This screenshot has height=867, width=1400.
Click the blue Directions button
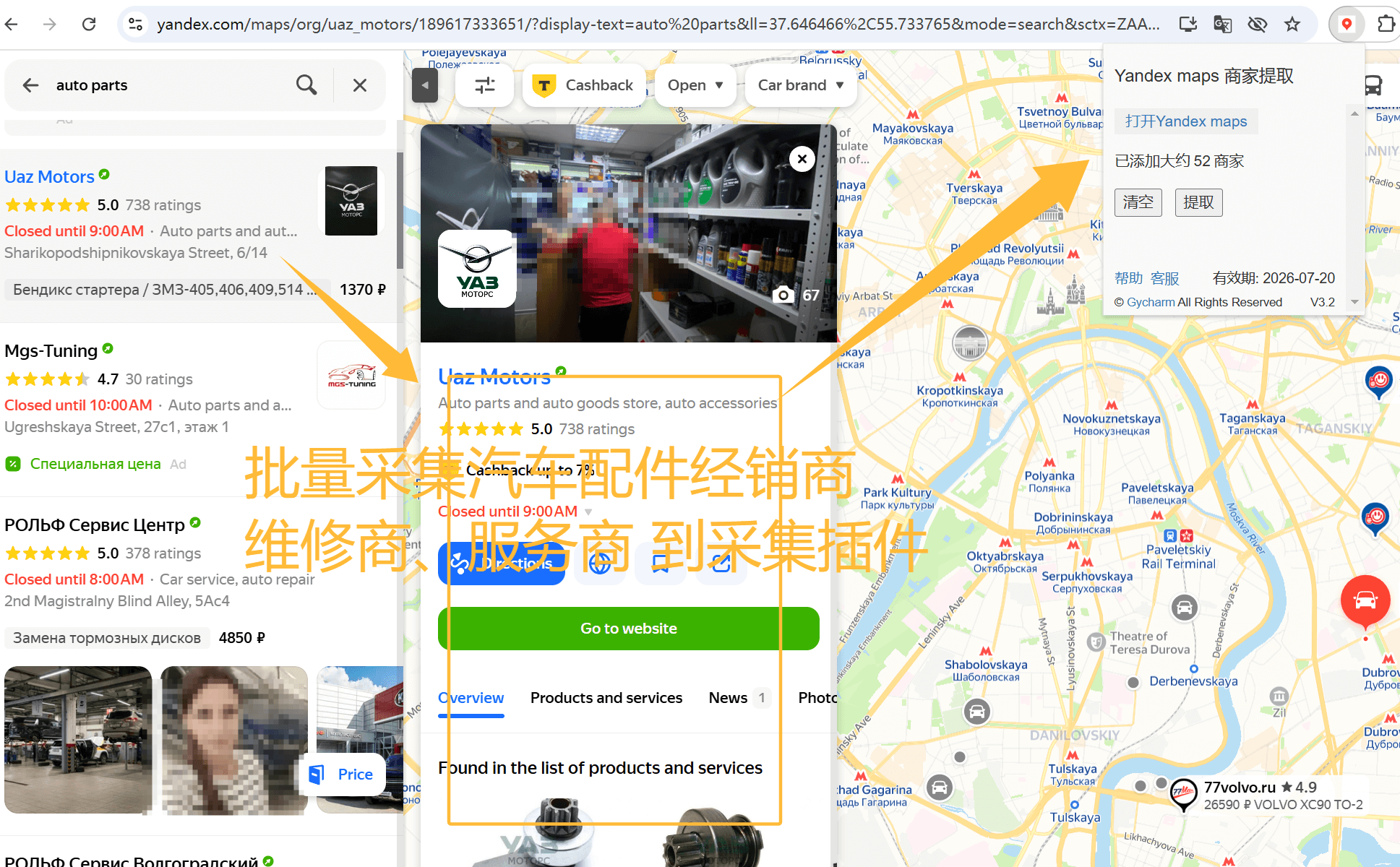[502, 564]
